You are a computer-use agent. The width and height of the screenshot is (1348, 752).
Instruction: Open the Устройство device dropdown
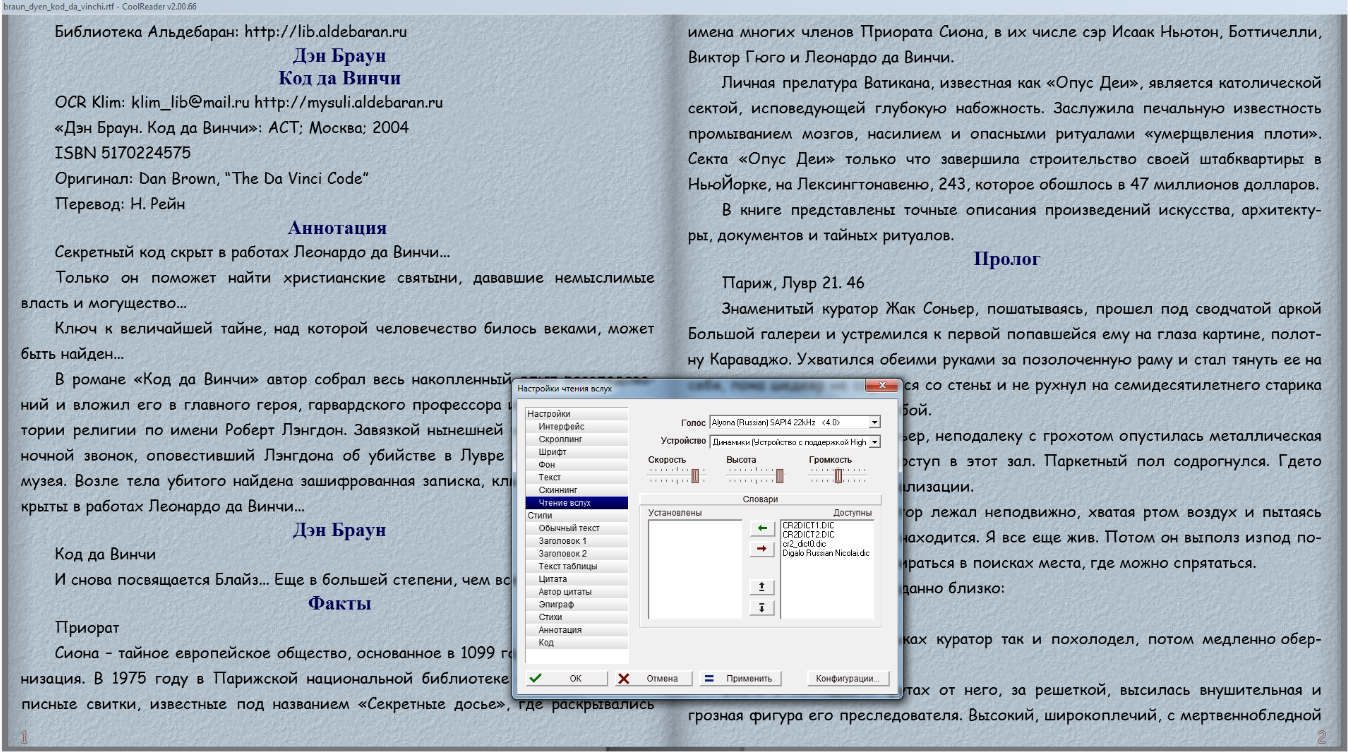[x=875, y=441]
